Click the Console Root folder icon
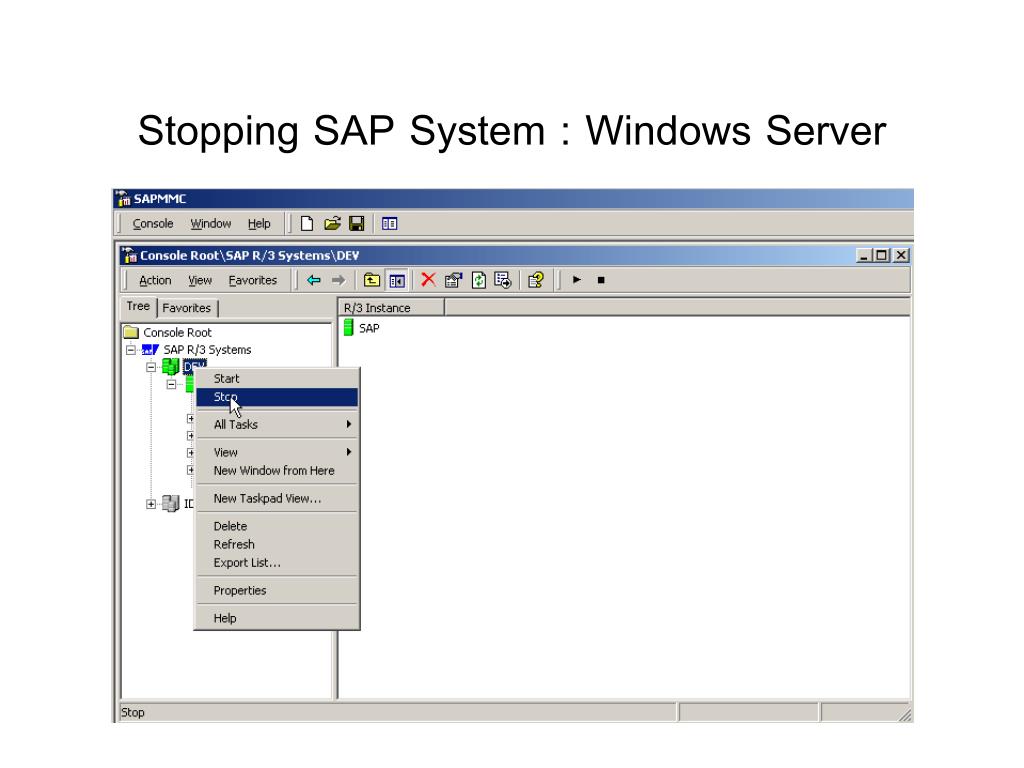This screenshot has height=768, width=1024. [131, 332]
